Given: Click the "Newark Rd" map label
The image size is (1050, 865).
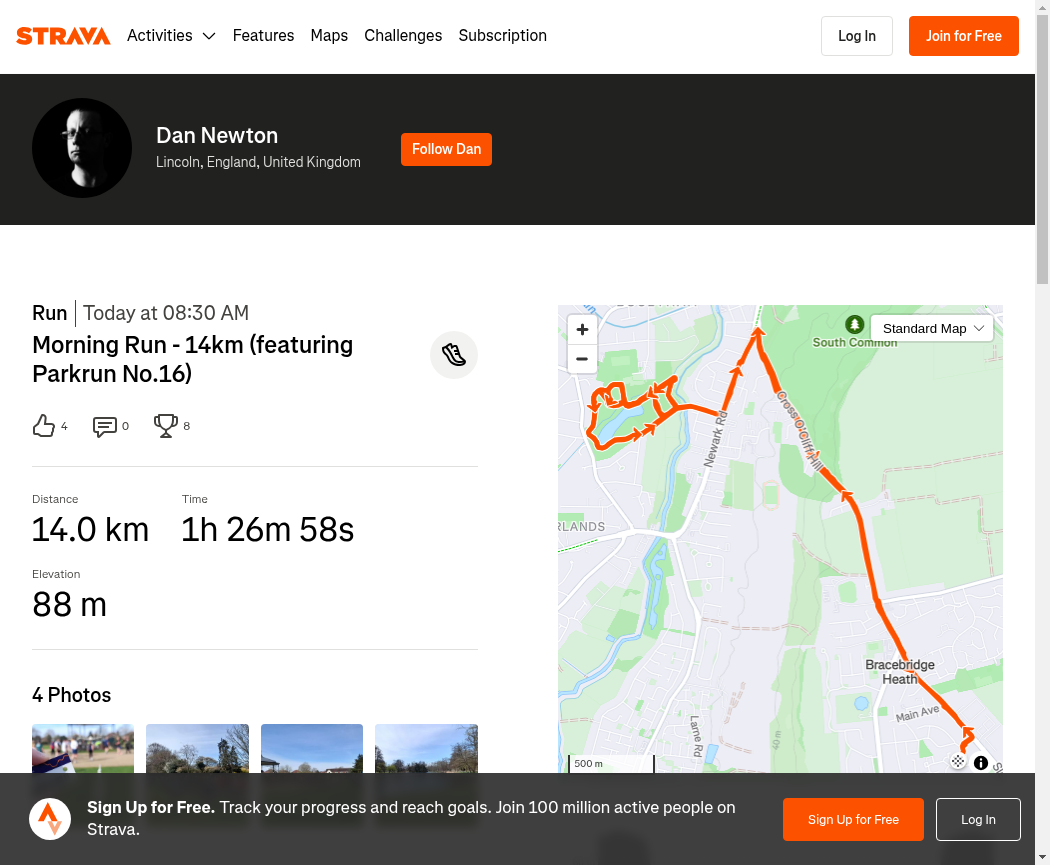Looking at the screenshot, I should coord(715,439).
